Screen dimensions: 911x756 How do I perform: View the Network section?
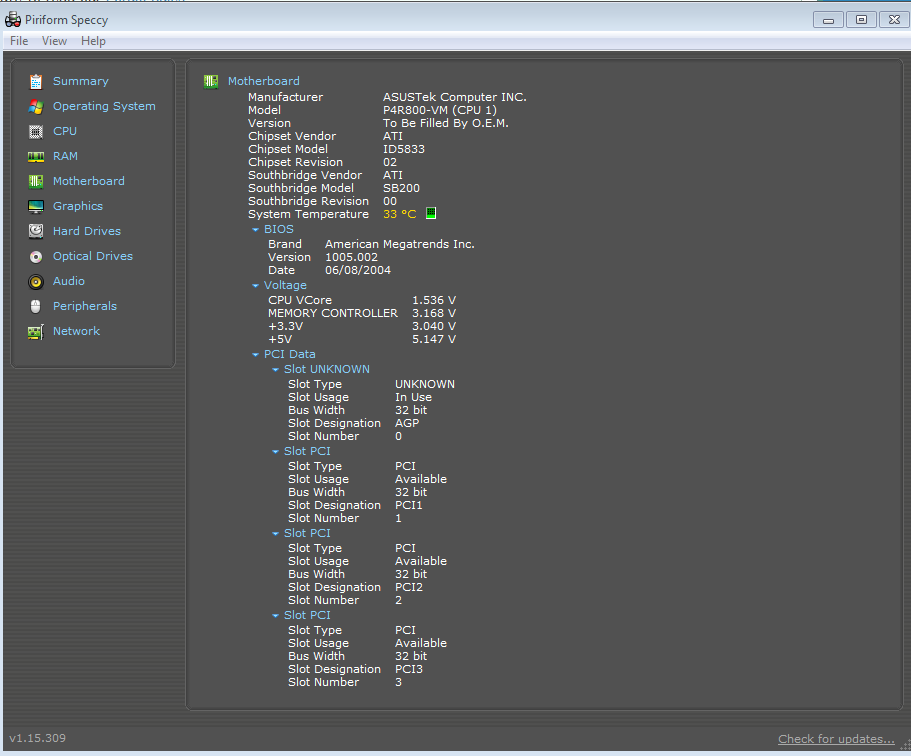point(77,331)
